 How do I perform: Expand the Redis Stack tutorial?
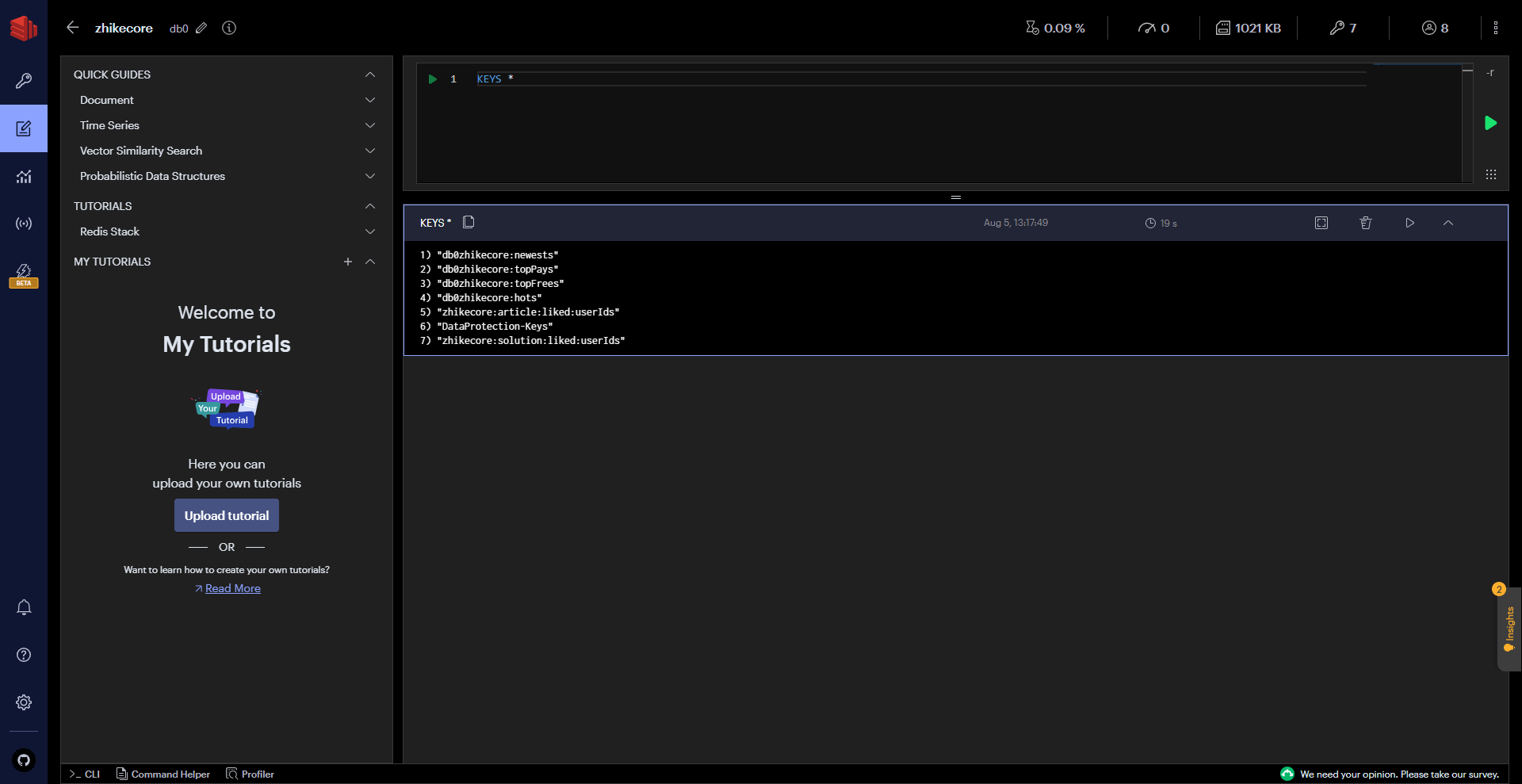coord(370,231)
